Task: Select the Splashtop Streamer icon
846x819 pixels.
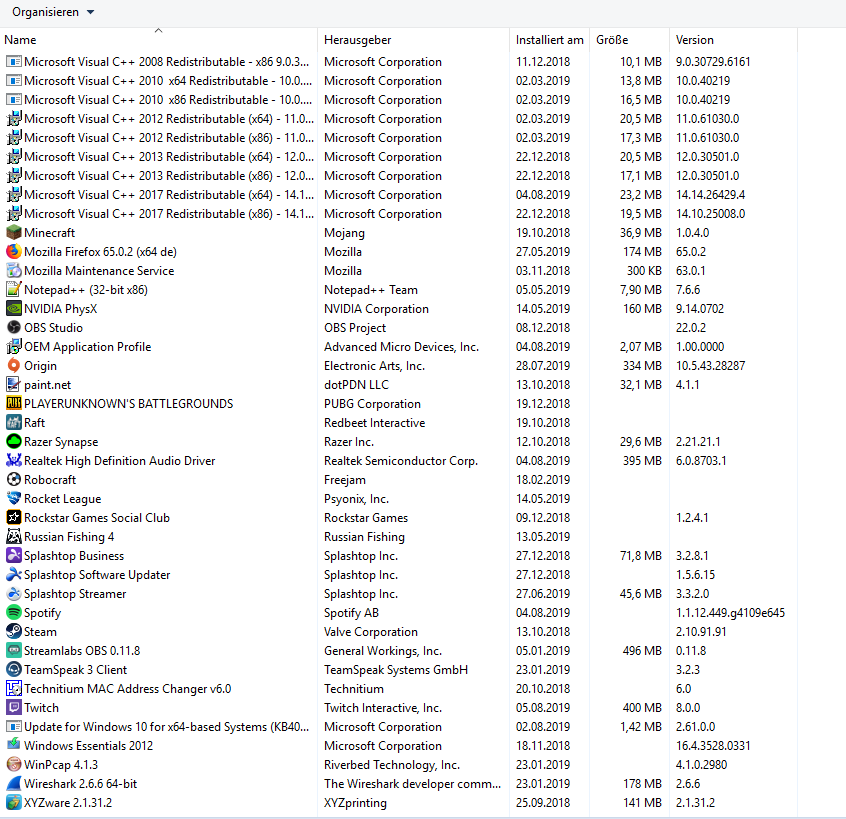Action: (x=13, y=593)
